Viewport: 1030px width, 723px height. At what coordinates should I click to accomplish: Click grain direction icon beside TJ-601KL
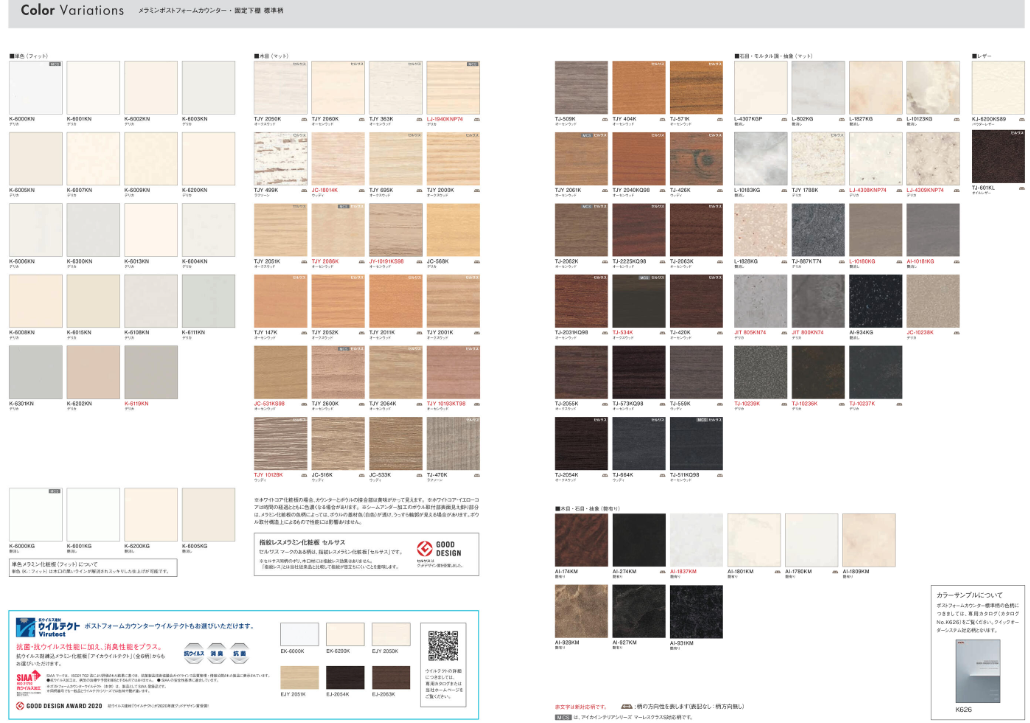point(1019,187)
